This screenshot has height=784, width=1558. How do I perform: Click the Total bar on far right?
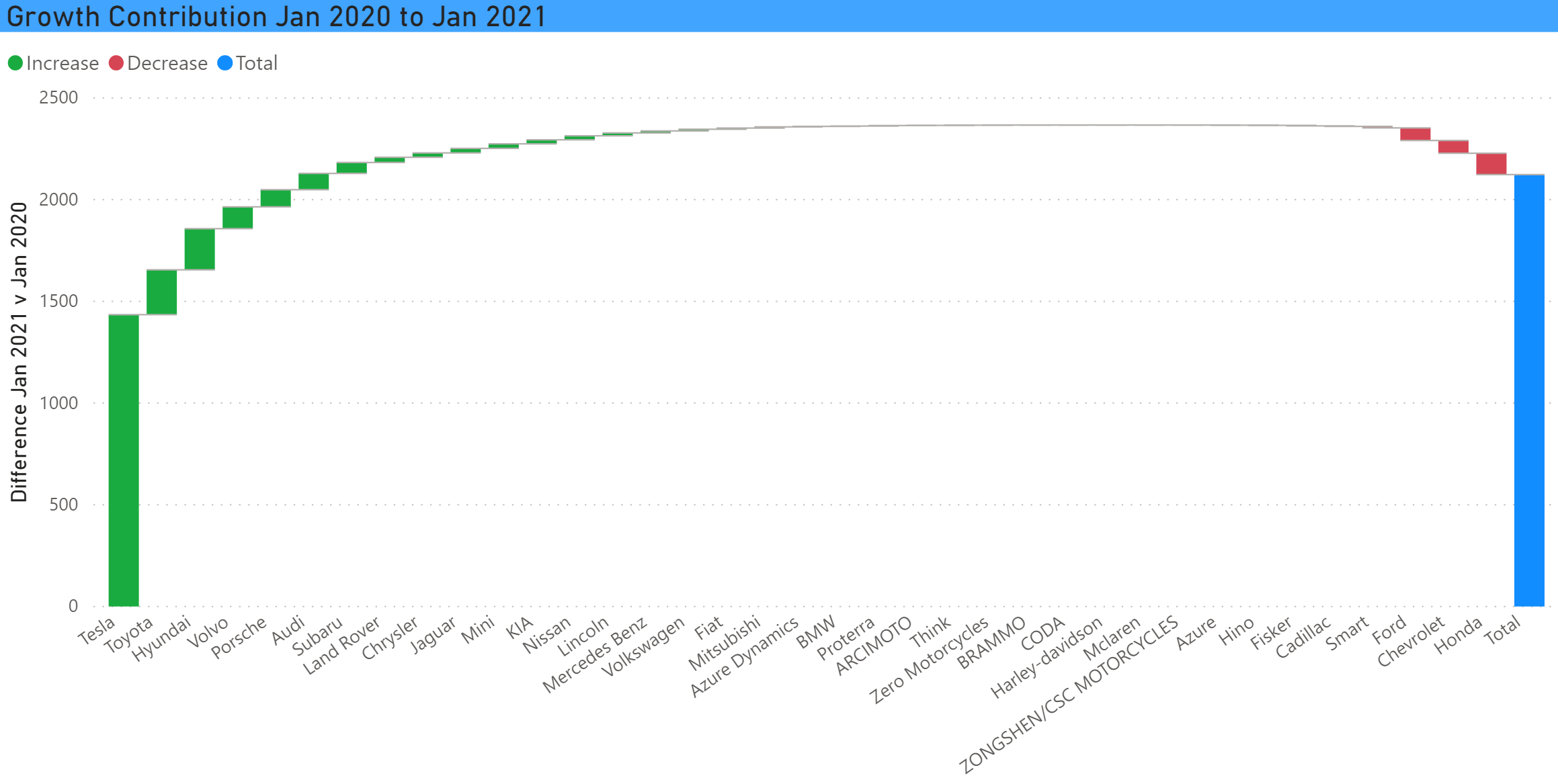(1516, 450)
